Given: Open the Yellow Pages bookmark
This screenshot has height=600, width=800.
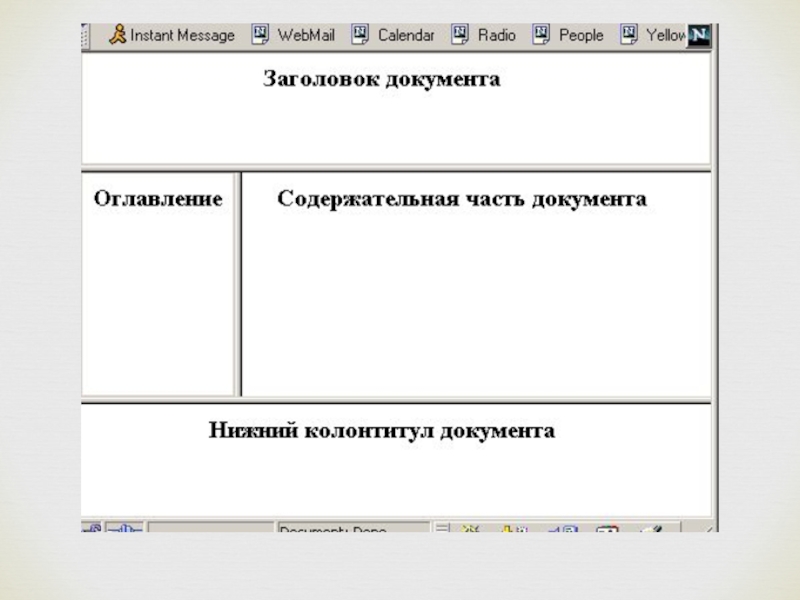Looking at the screenshot, I should pyautogui.click(x=653, y=35).
